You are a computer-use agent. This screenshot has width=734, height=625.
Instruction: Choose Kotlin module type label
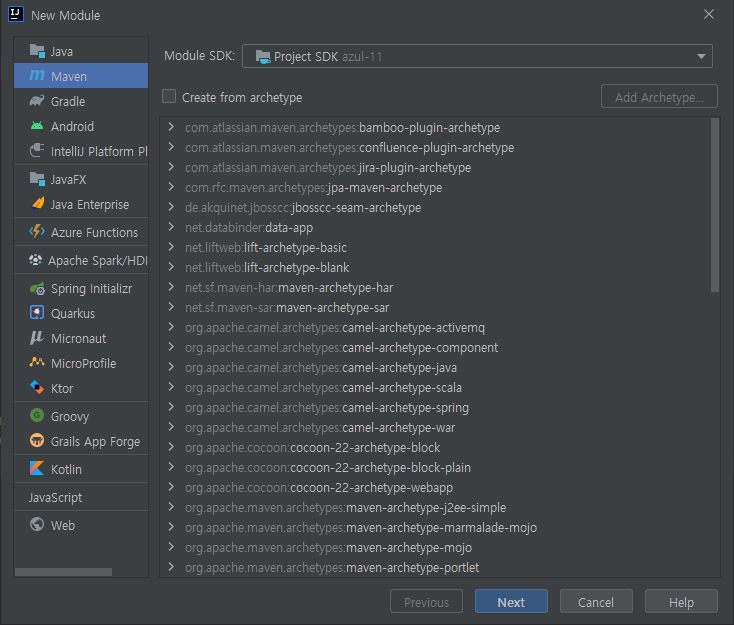(x=66, y=469)
